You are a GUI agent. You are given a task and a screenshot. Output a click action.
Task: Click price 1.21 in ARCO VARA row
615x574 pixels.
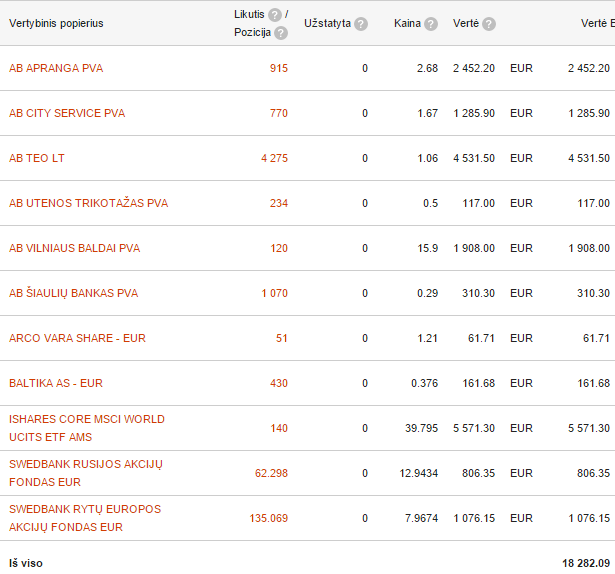428,338
